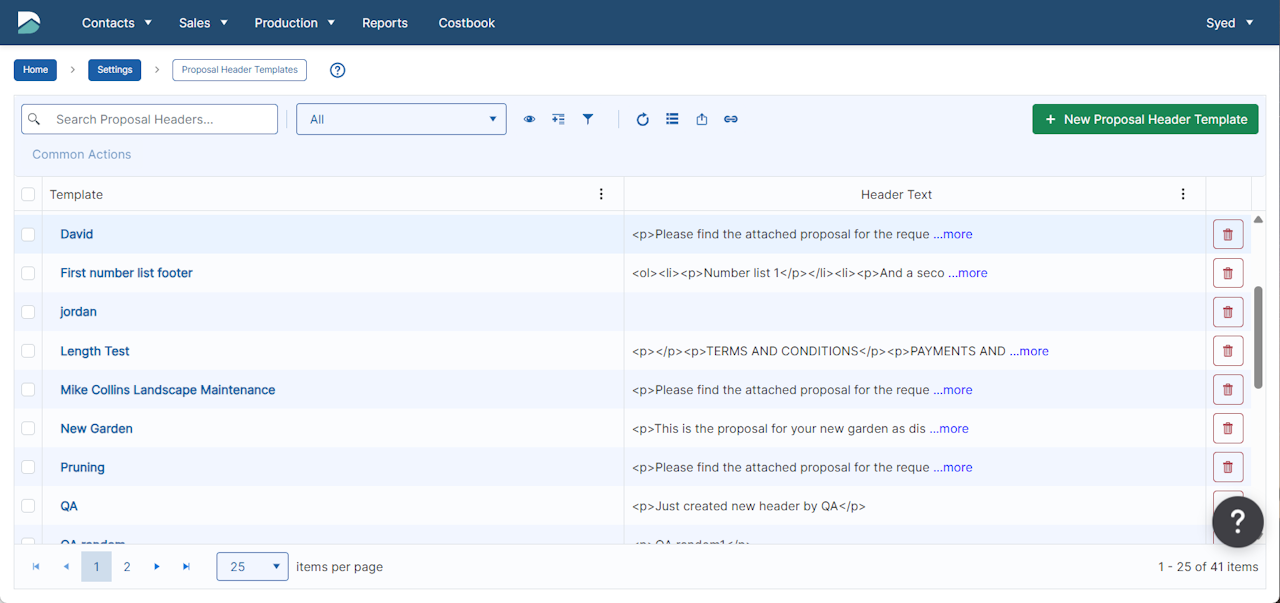The width and height of the screenshot is (1280, 603).
Task: Click the Search Proposal Headers field
Action: tap(150, 119)
